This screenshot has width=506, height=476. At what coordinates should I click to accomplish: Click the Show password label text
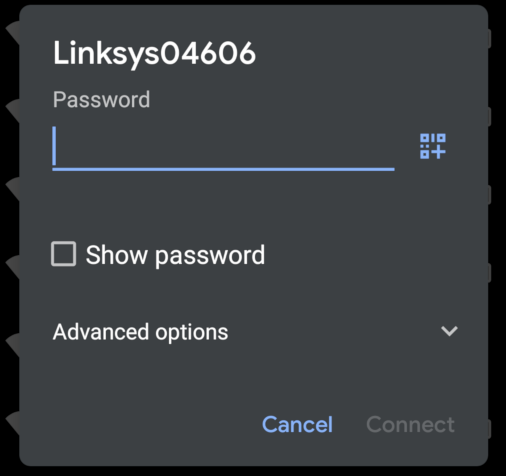pyautogui.click(x=175, y=255)
